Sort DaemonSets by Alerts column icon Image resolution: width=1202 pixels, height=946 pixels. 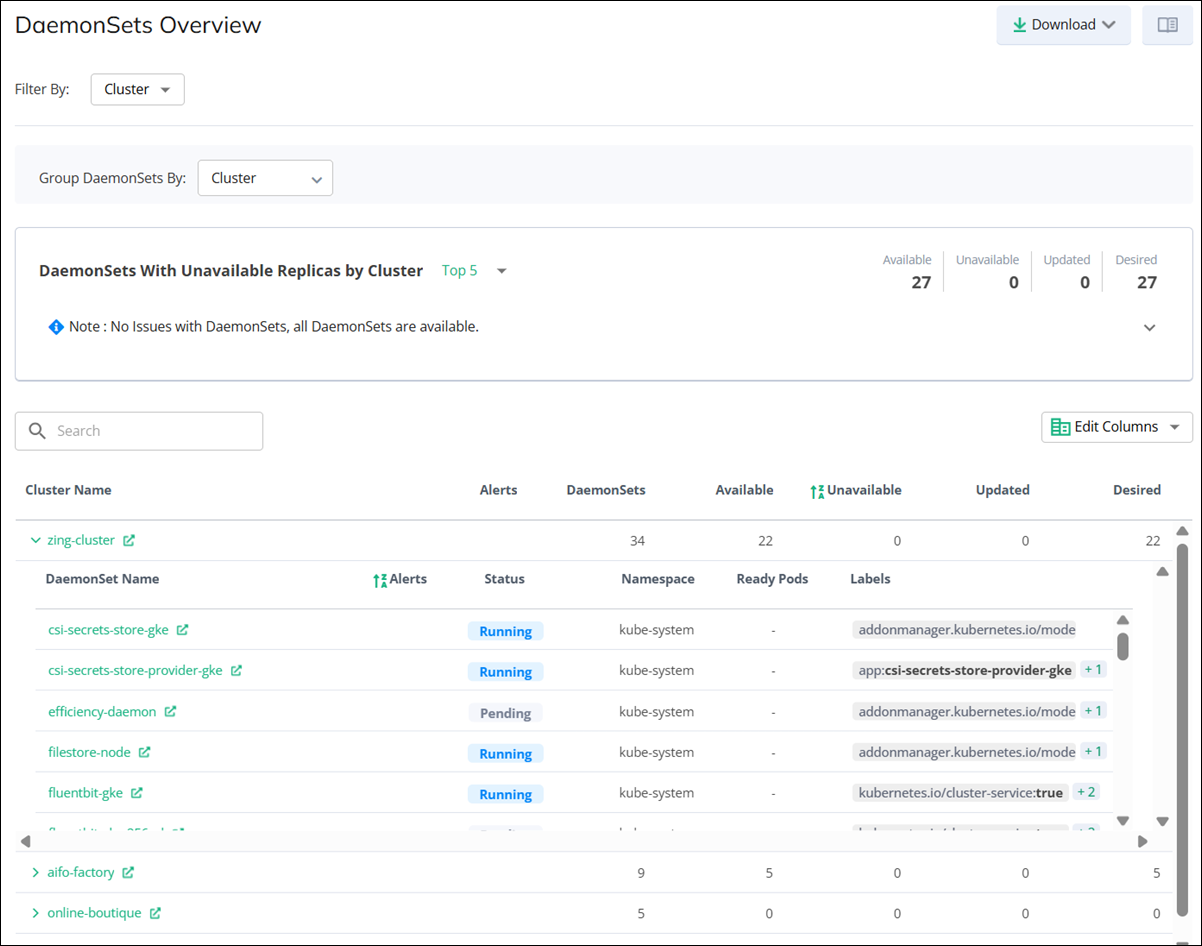pyautogui.click(x=379, y=580)
